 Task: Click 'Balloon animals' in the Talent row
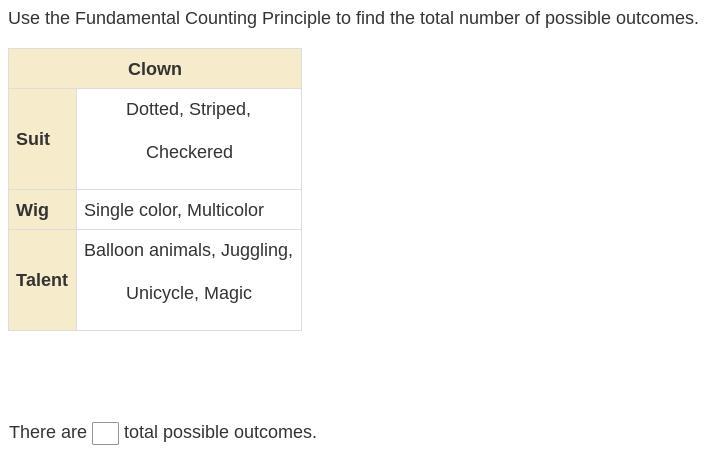coord(148,250)
